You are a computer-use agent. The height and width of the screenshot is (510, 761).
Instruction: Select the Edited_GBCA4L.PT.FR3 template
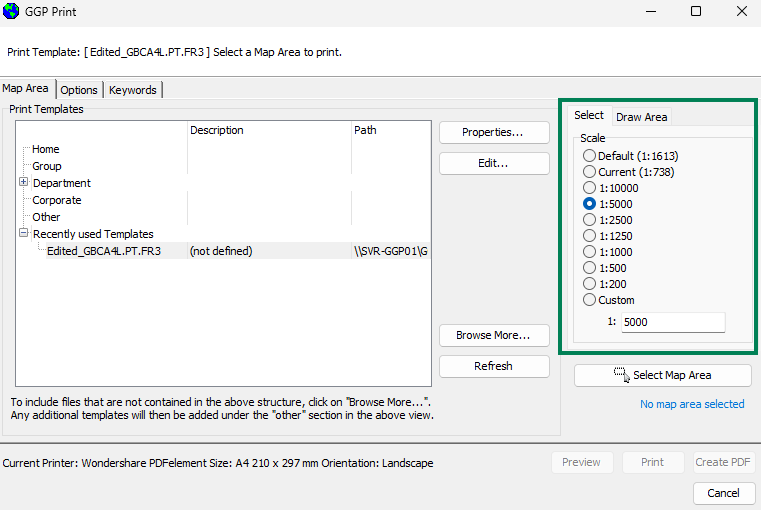(x=104, y=251)
